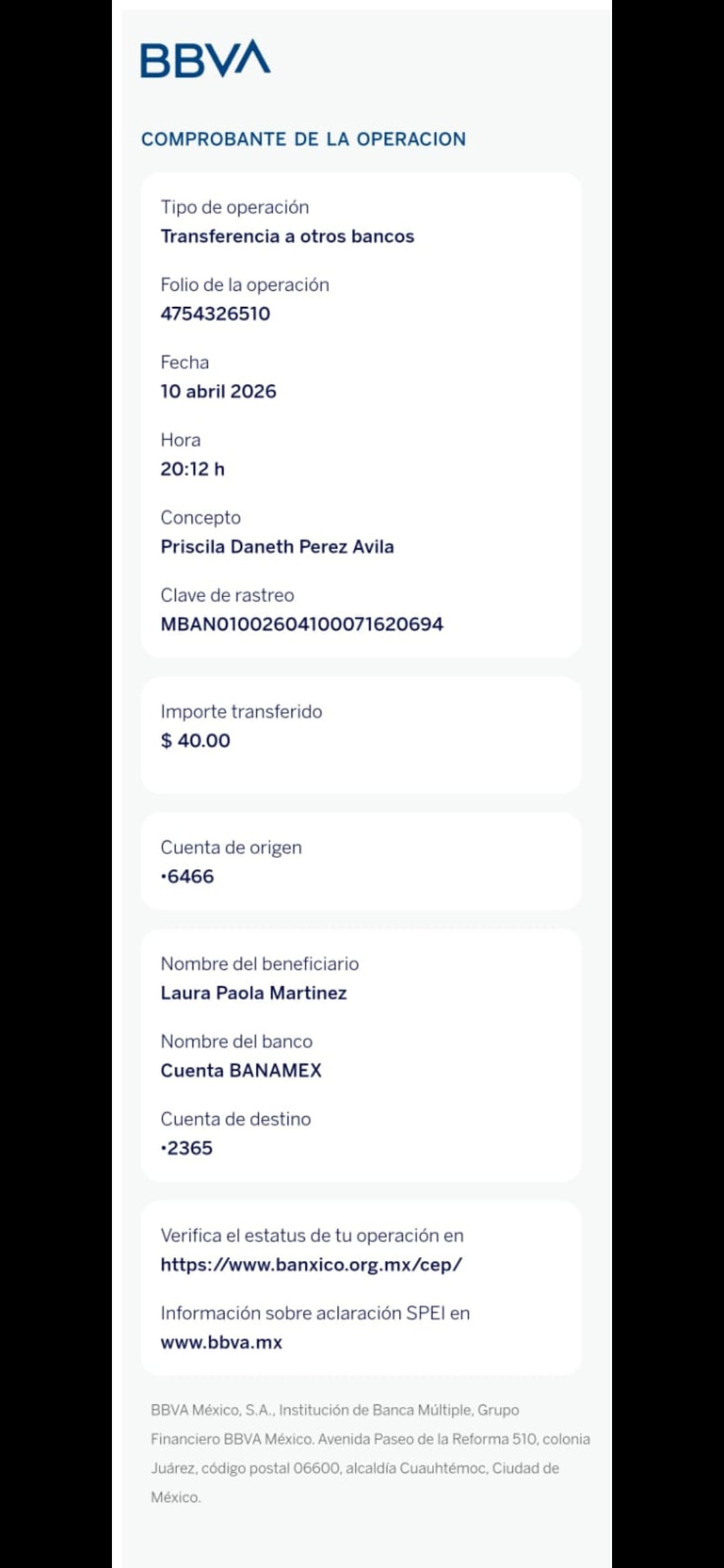Screen dimensions: 724x1568
Task: Select beneficiary name Laura Paola Martinez
Action: pyautogui.click(x=253, y=993)
